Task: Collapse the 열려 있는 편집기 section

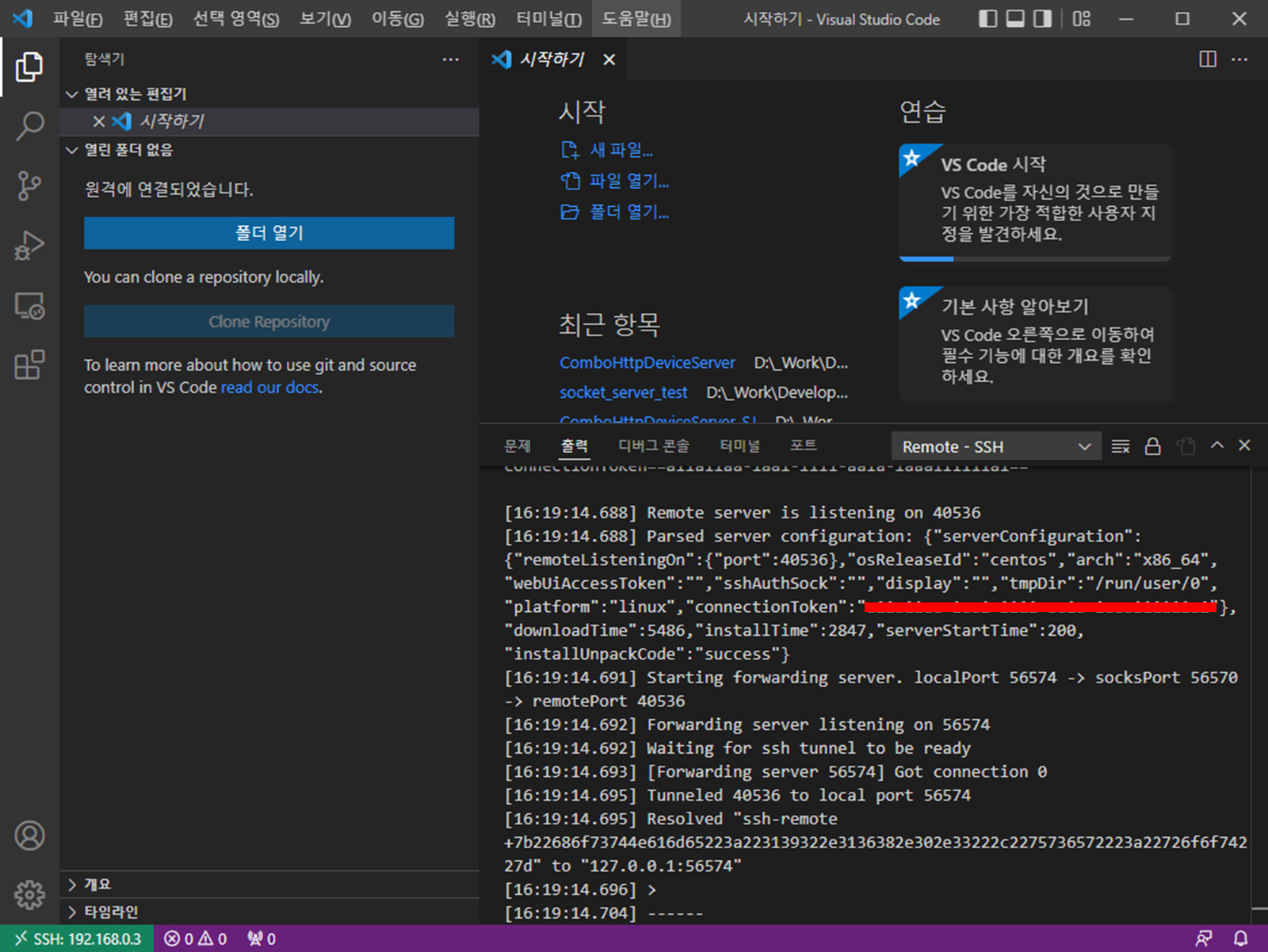Action: pos(269,94)
